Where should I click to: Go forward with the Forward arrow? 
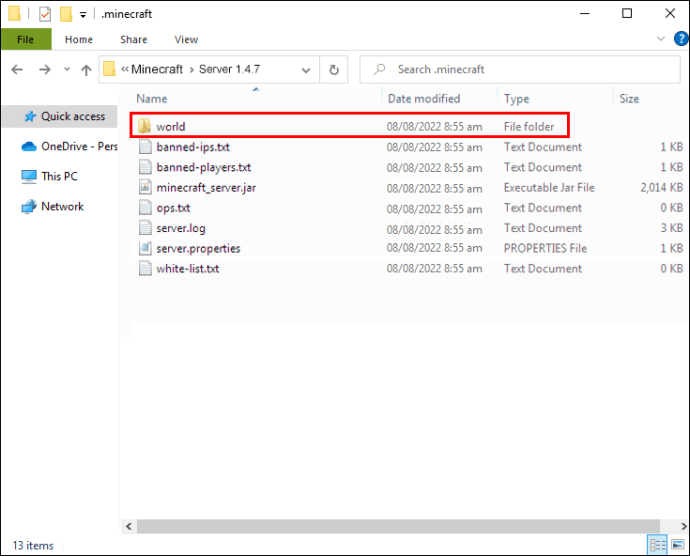(x=44, y=70)
